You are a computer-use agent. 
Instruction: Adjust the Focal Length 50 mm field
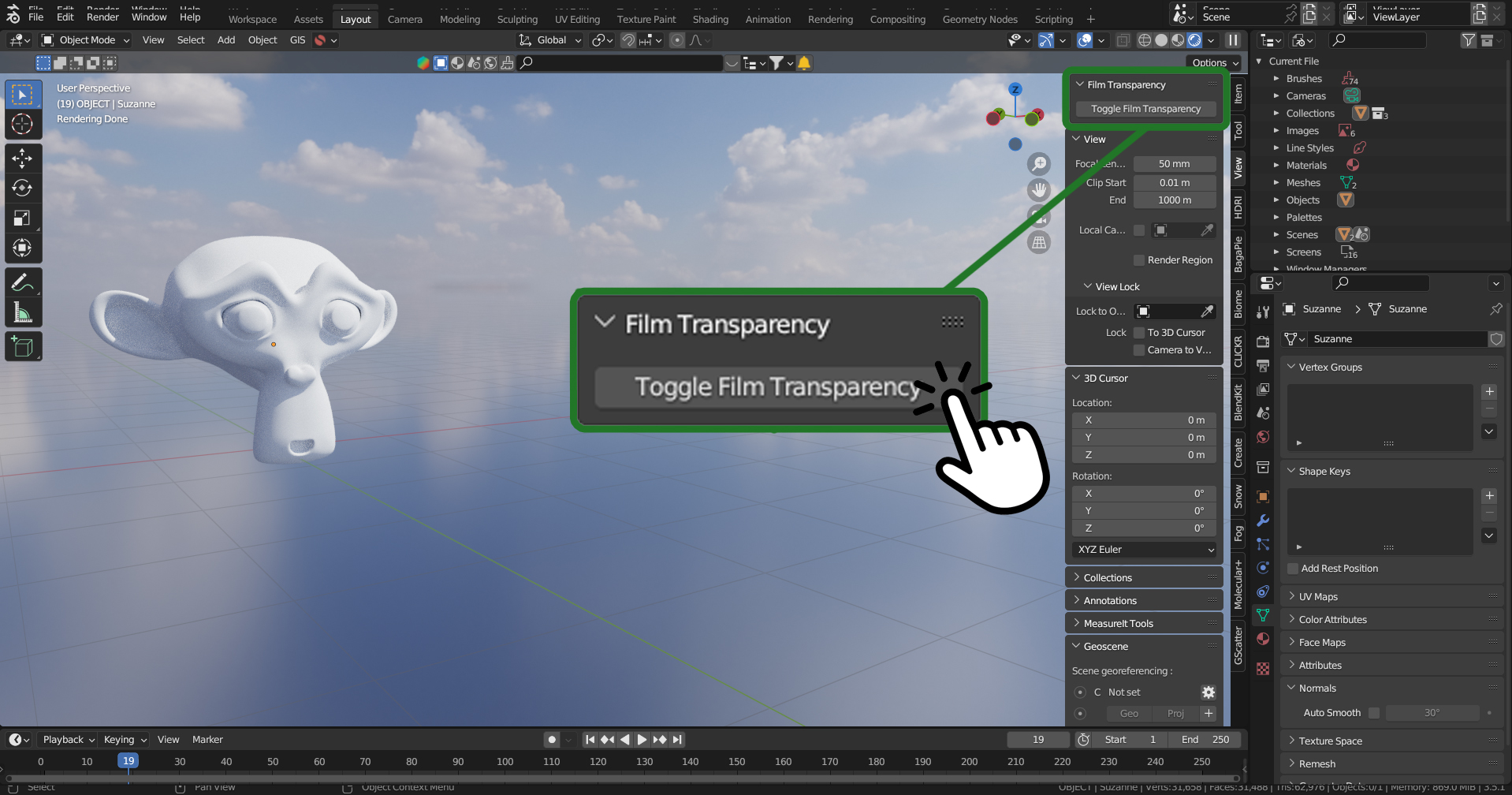coord(1175,164)
